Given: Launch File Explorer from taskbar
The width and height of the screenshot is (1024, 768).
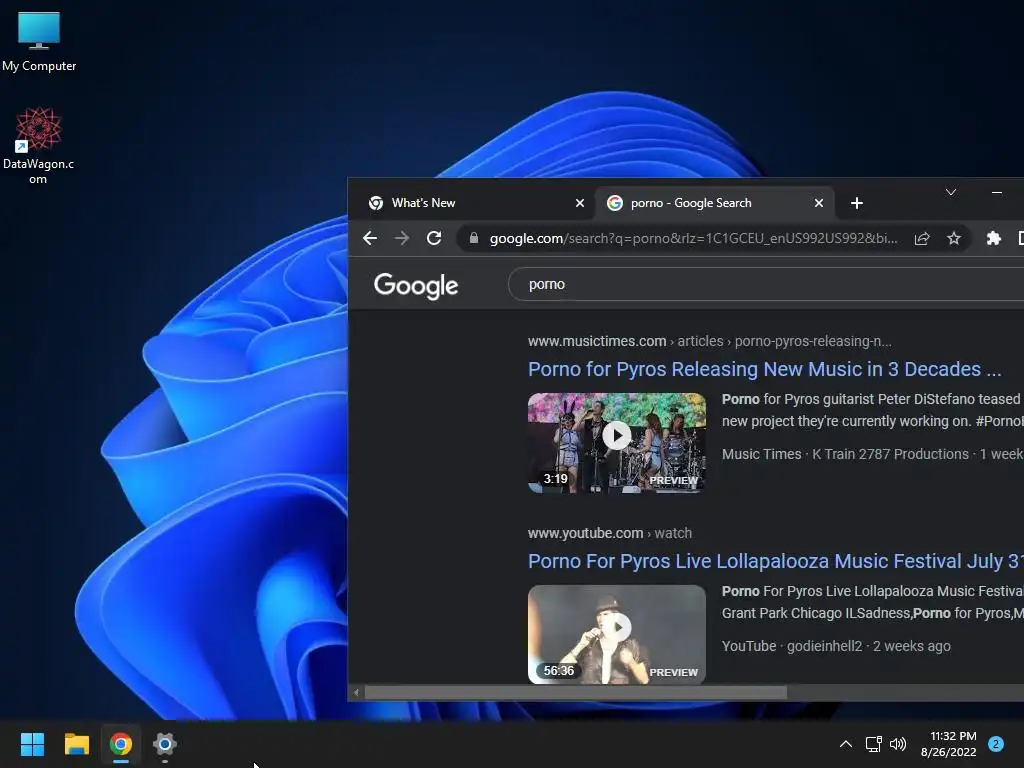Looking at the screenshot, I should point(76,744).
